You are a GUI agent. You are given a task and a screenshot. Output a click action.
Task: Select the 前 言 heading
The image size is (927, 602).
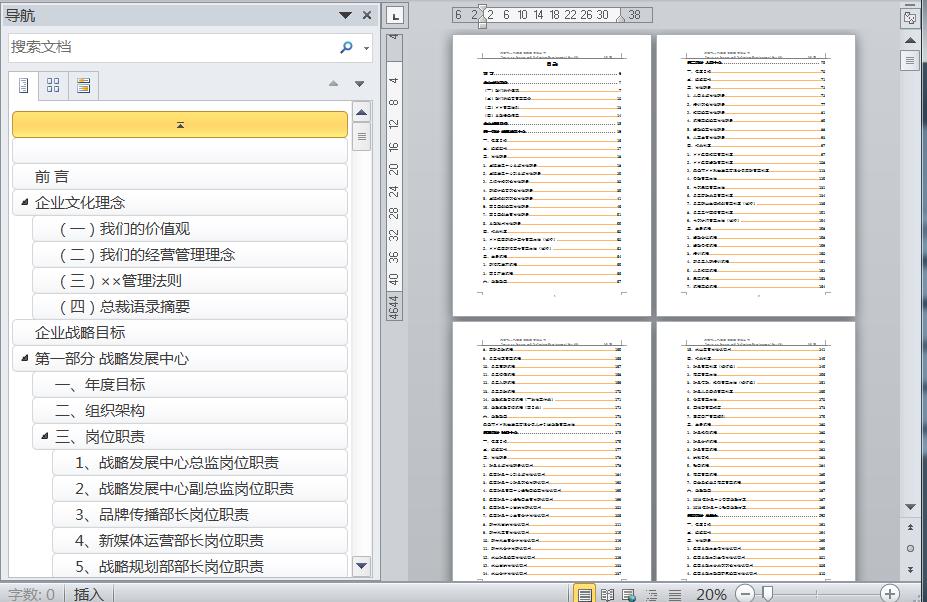click(x=180, y=177)
